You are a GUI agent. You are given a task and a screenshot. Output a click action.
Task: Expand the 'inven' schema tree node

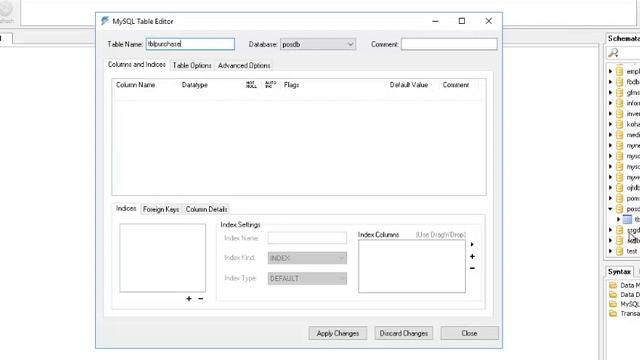pyautogui.click(x=611, y=114)
